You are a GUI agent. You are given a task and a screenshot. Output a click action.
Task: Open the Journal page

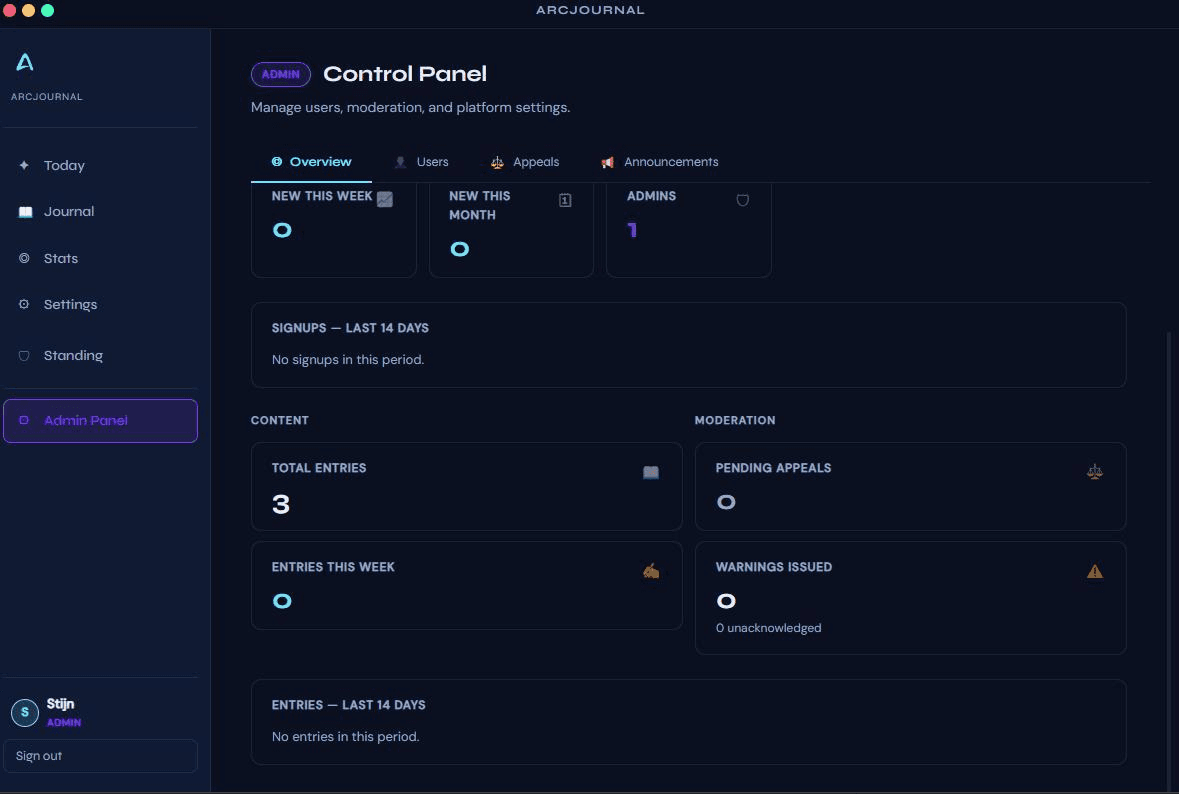(x=101, y=212)
